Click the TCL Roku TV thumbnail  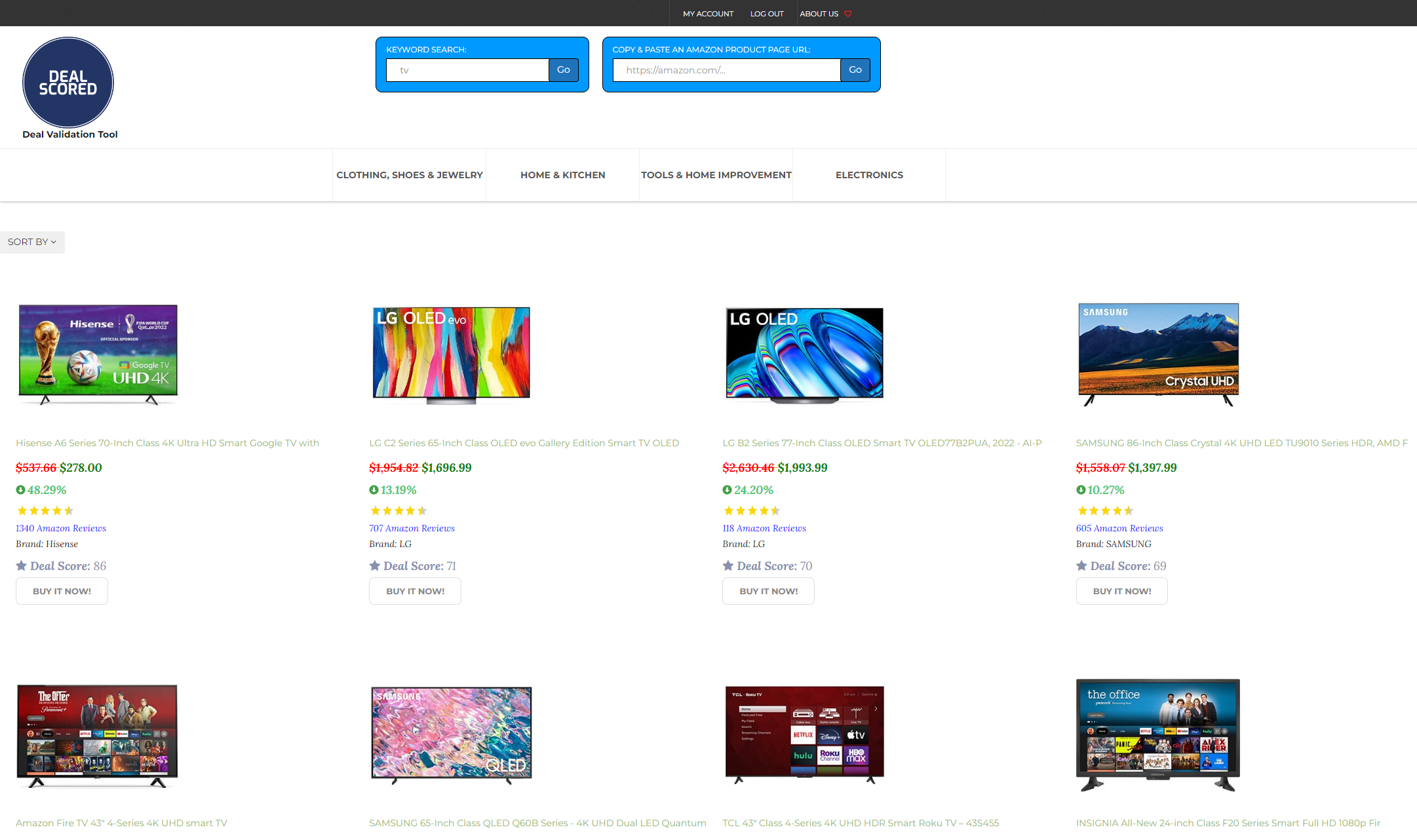804,735
